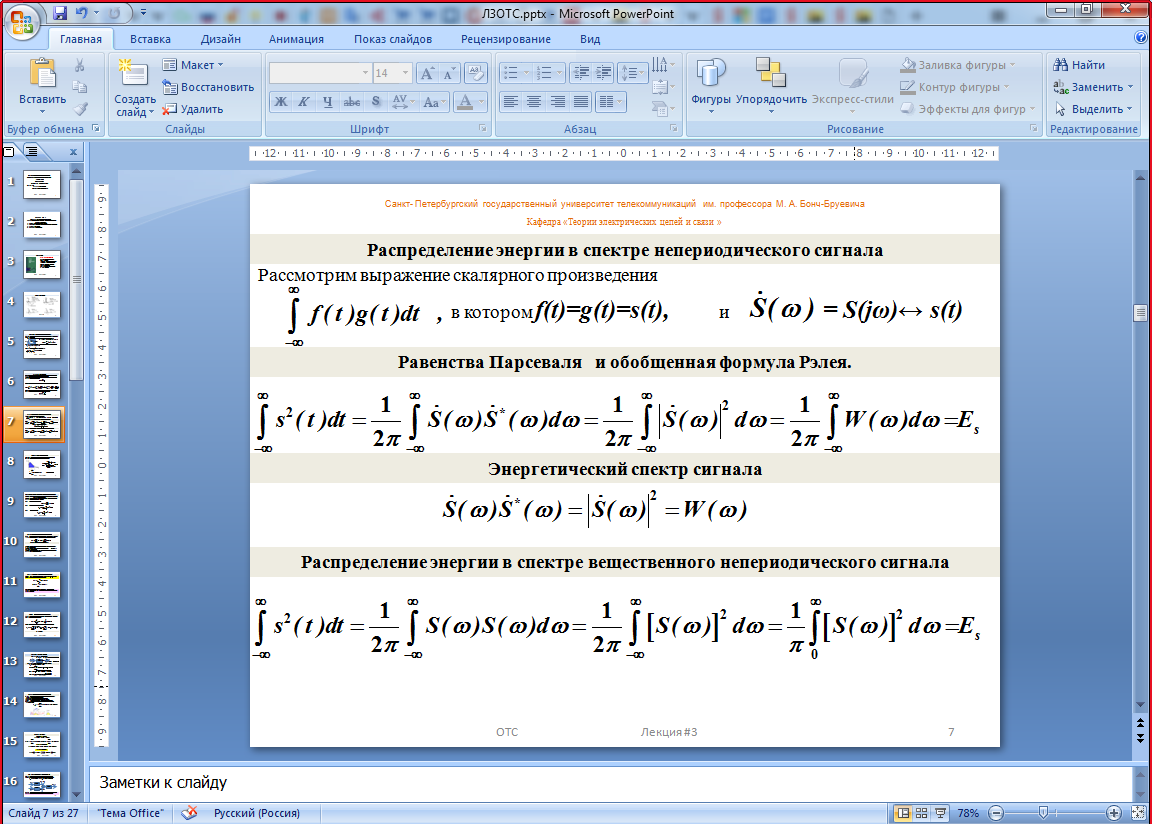Switch to the Анимация tab

[296, 39]
